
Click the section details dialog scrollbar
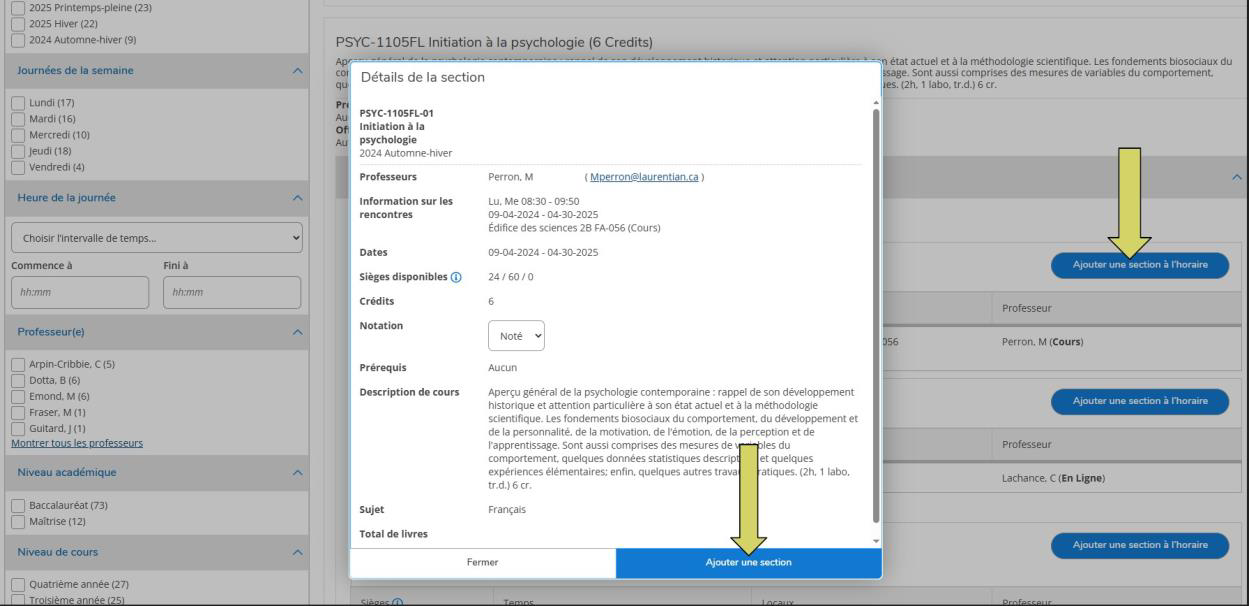point(877,310)
